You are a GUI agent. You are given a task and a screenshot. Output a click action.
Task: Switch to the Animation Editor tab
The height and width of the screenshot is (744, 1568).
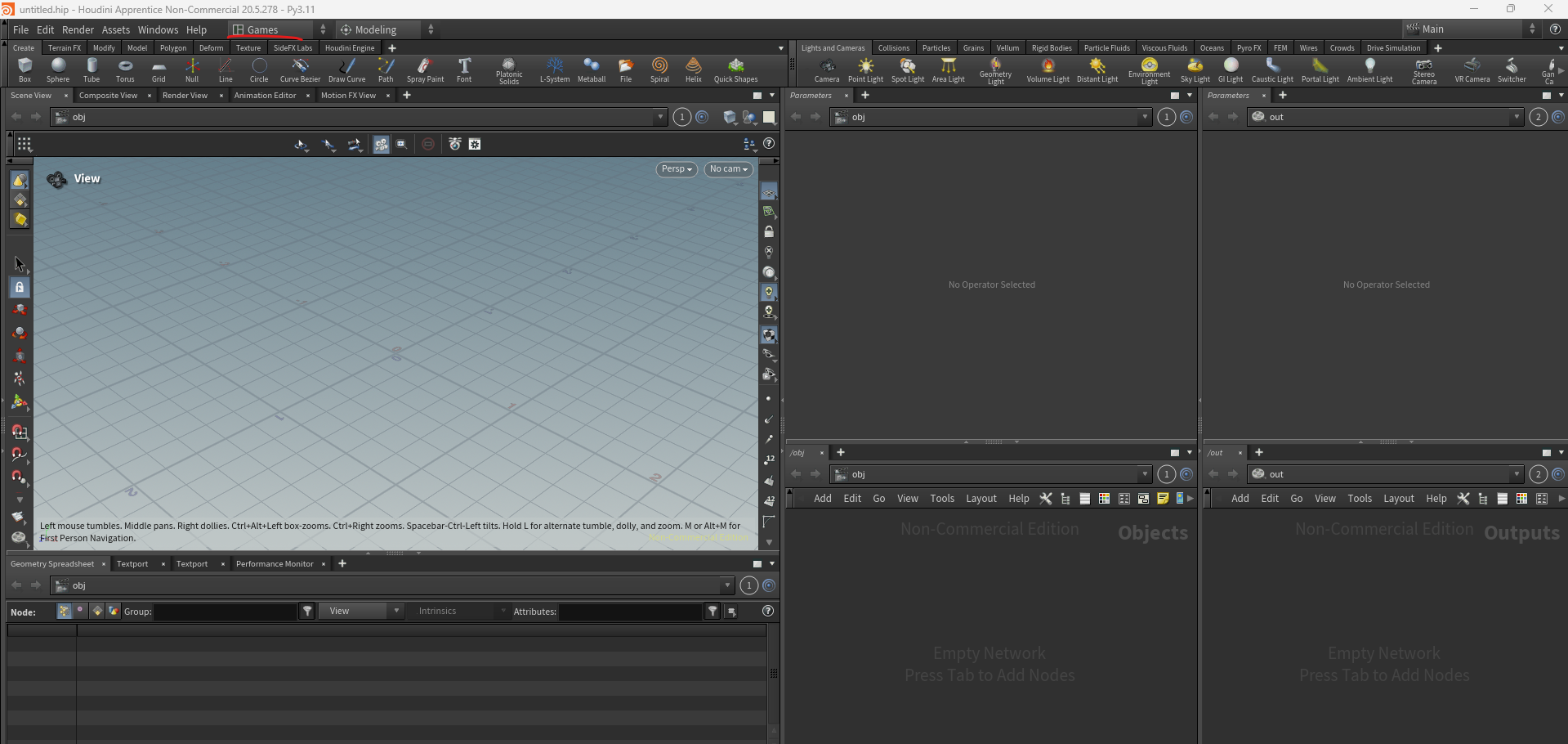(265, 96)
